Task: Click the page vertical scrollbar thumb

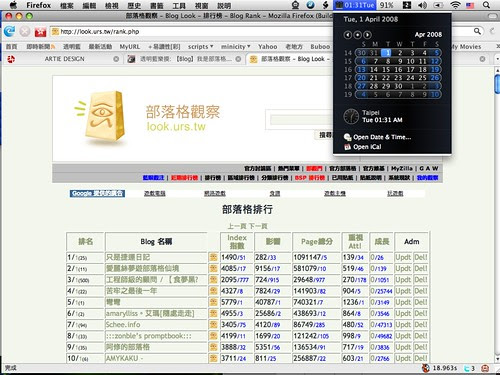Action: [x=497, y=85]
